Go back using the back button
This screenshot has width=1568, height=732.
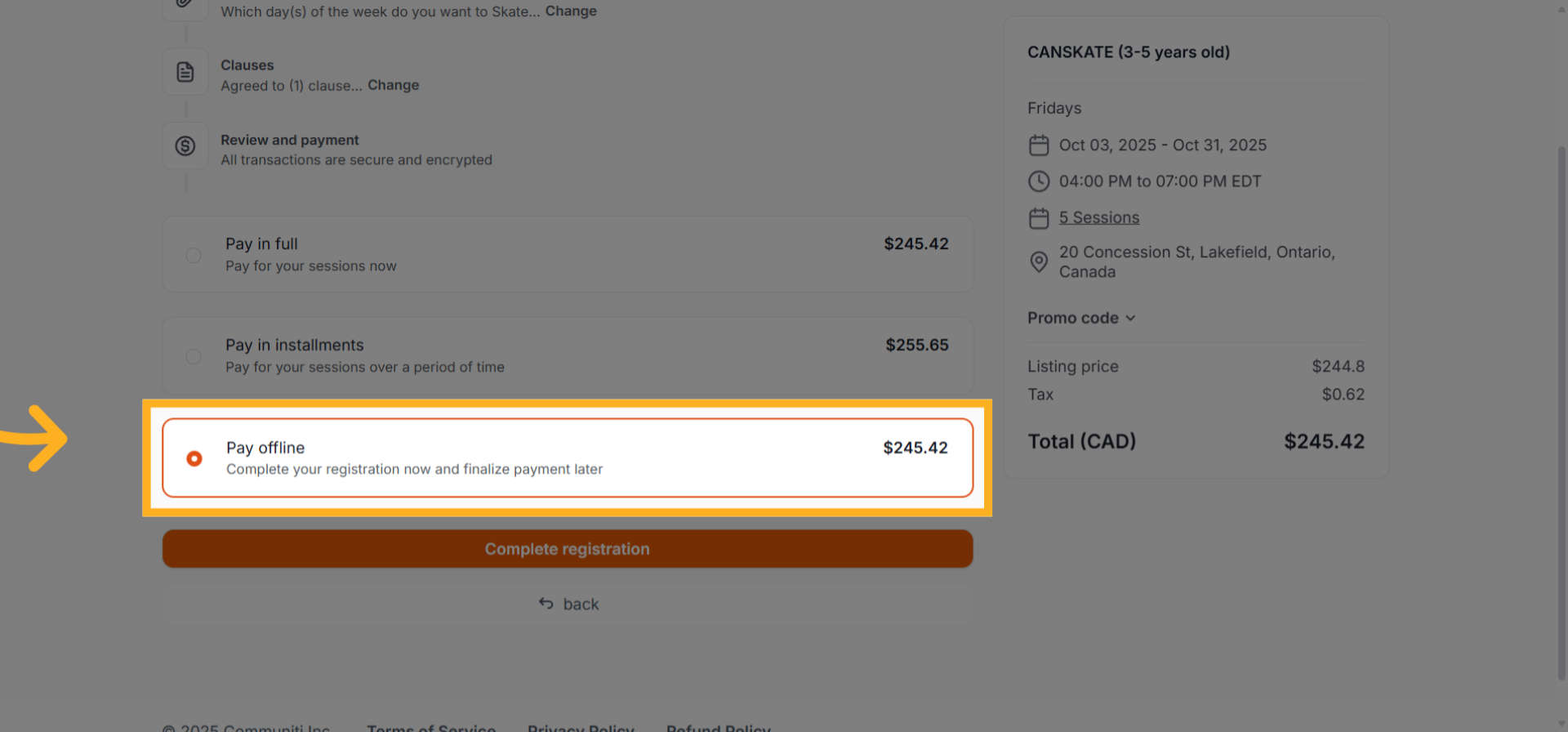tap(568, 605)
